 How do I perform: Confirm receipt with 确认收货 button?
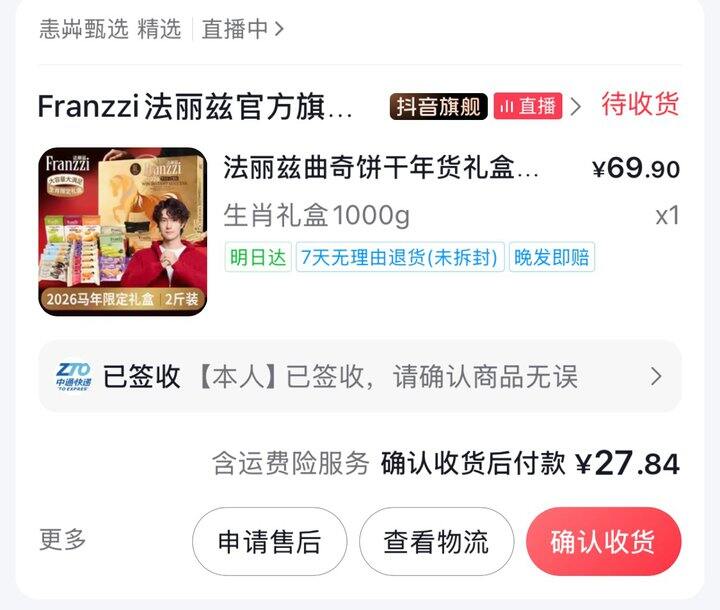pyautogui.click(x=603, y=542)
